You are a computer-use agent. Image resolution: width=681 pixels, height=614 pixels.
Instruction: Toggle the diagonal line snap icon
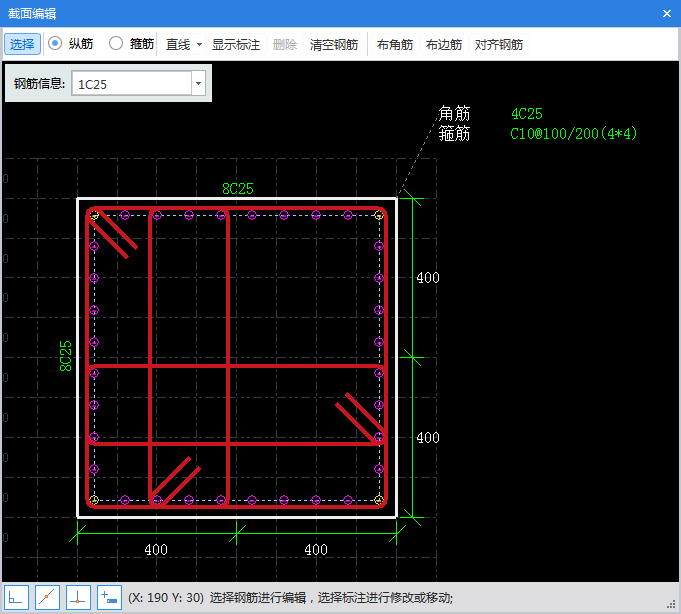tap(47, 597)
